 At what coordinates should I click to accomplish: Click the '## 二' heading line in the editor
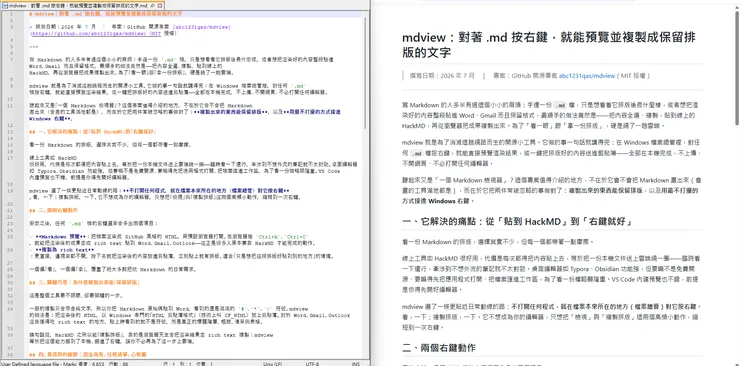53,210
